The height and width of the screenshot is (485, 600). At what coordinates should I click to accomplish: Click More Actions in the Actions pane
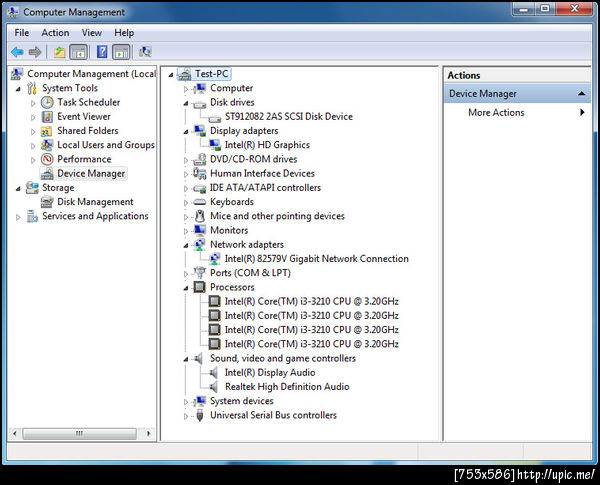point(496,113)
